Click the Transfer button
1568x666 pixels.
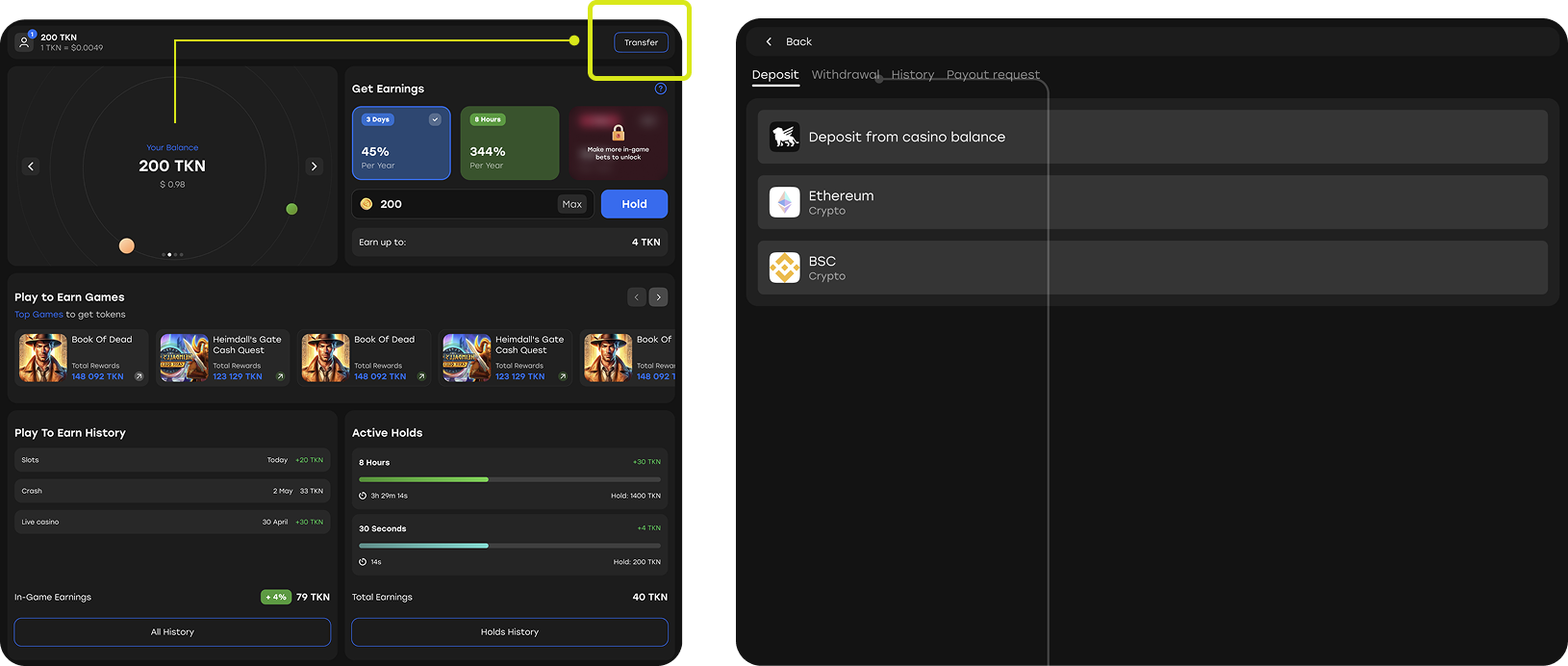coord(641,42)
